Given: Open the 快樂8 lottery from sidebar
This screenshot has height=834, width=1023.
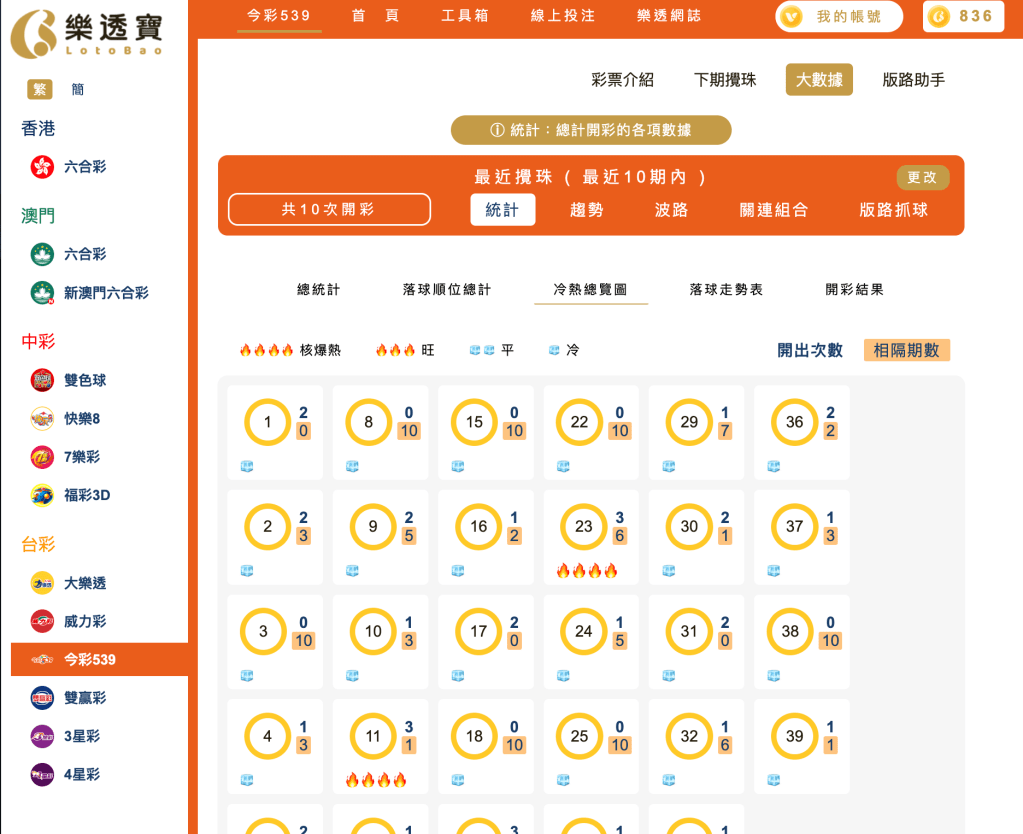Looking at the screenshot, I should coord(41,418).
